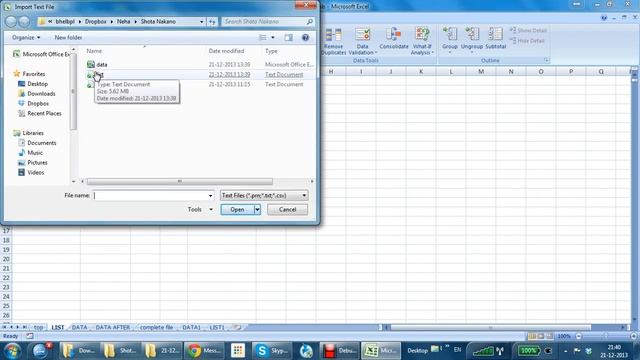Switch to DATA sheet tab
Image resolution: width=640 pixels, height=360 pixels.
[79, 327]
